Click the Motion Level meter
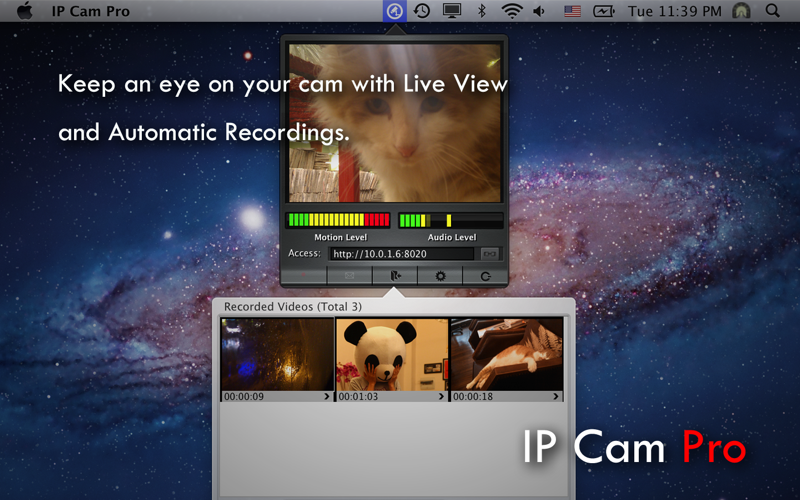The width and height of the screenshot is (800, 500). click(x=338, y=220)
